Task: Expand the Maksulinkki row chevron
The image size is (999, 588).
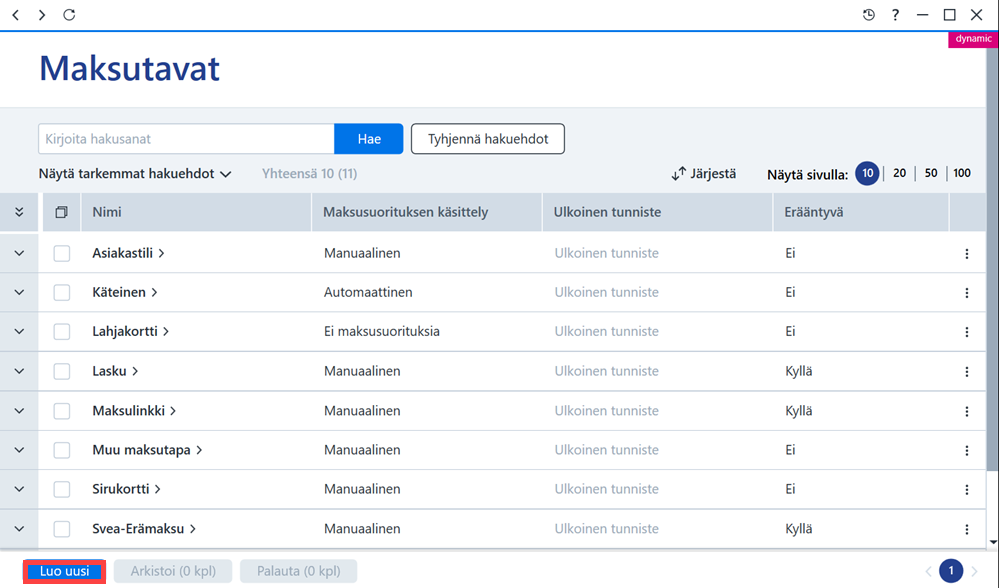Action: click(x=19, y=411)
